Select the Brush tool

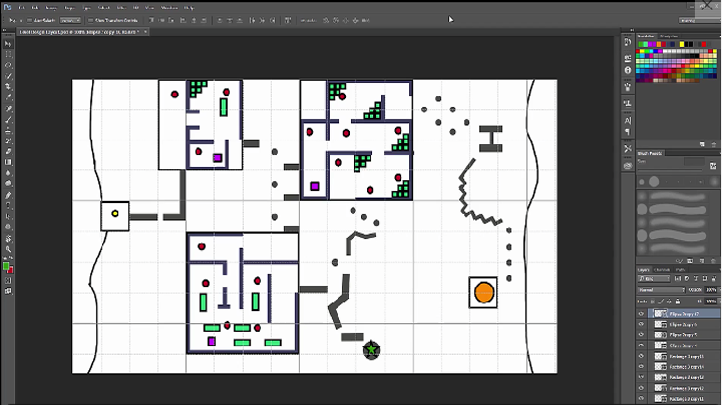click(x=8, y=120)
